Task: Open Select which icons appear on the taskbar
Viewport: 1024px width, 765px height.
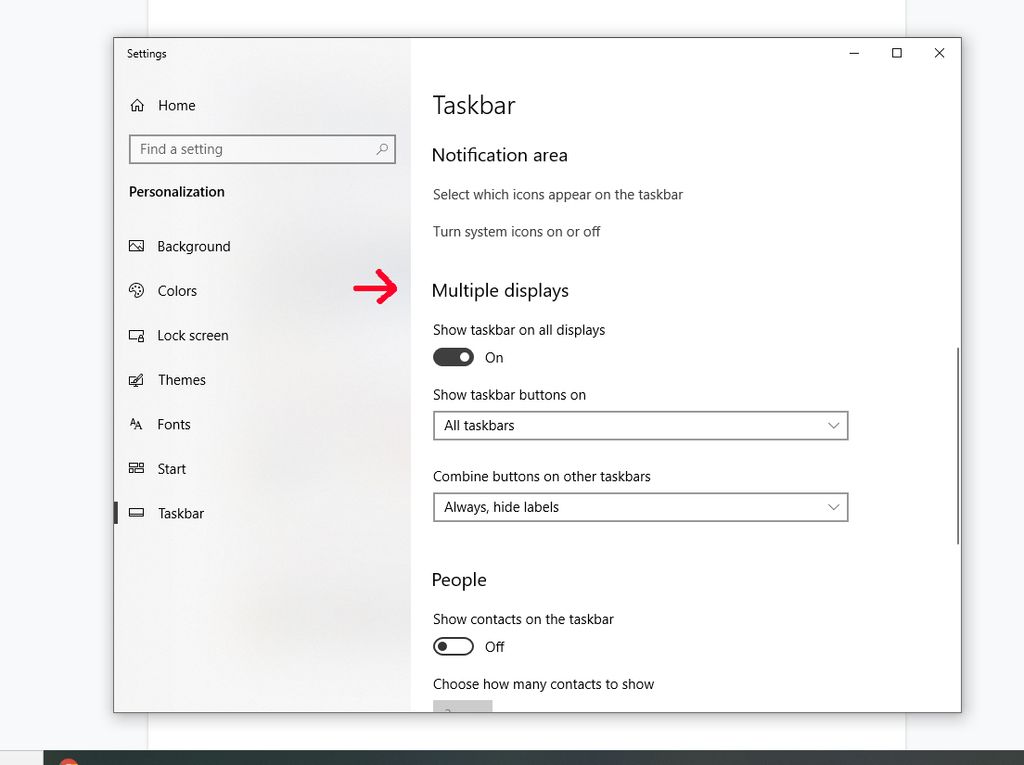Action: coord(558,194)
